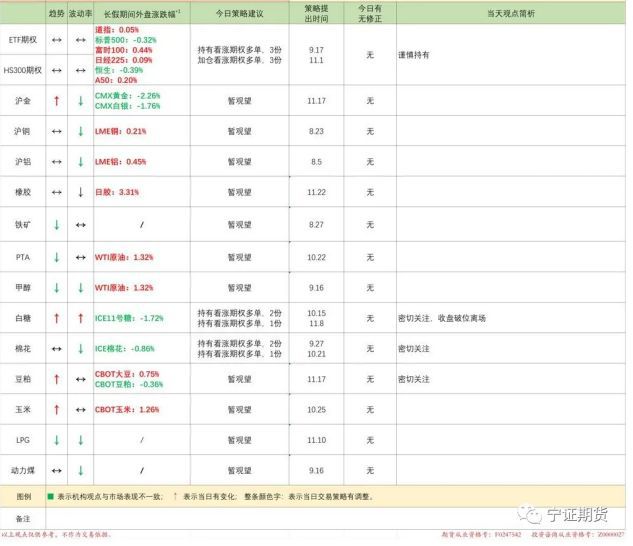Click the 备注 remarks label

pos(23,519)
